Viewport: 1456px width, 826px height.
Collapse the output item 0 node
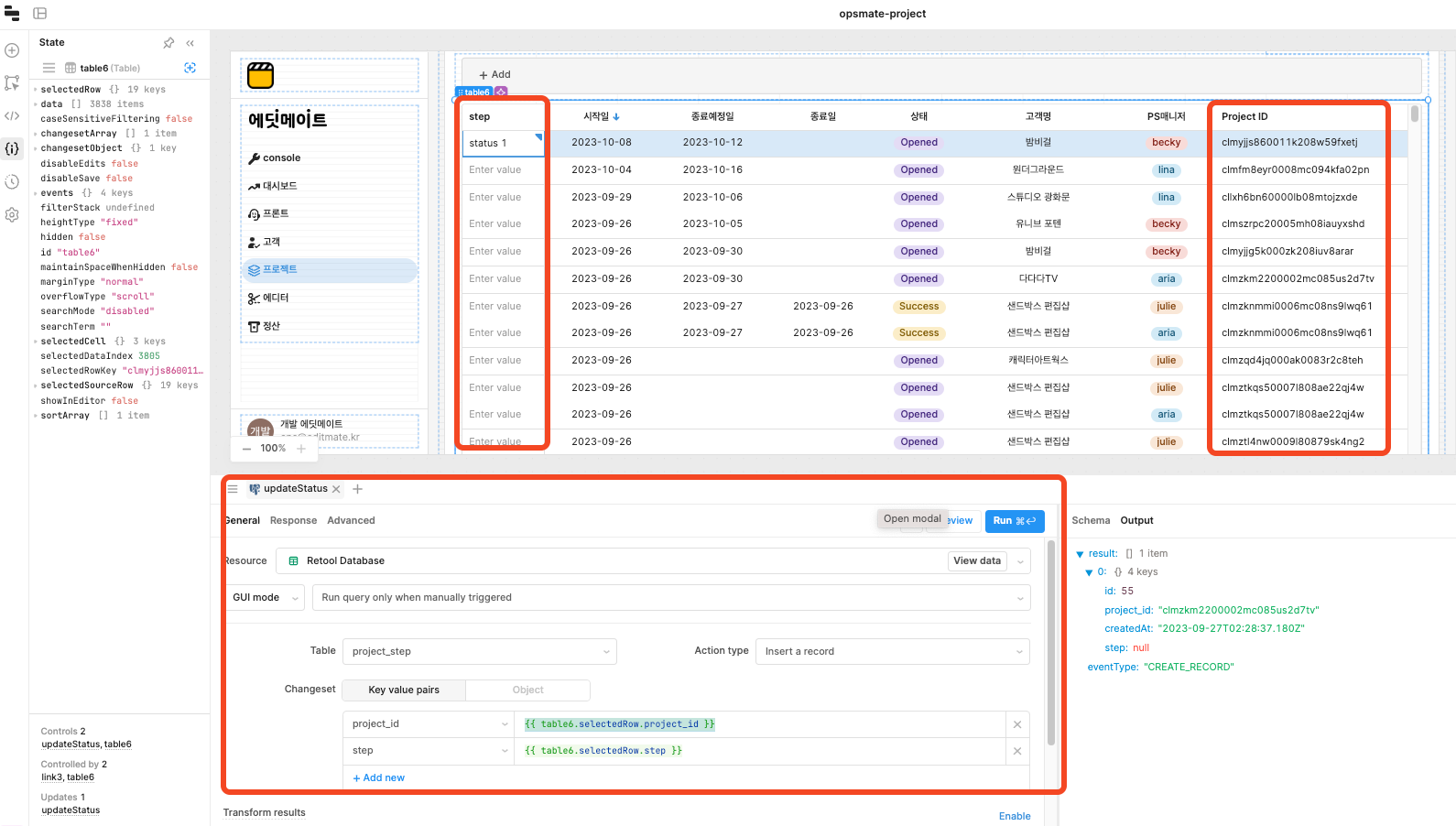(1089, 572)
